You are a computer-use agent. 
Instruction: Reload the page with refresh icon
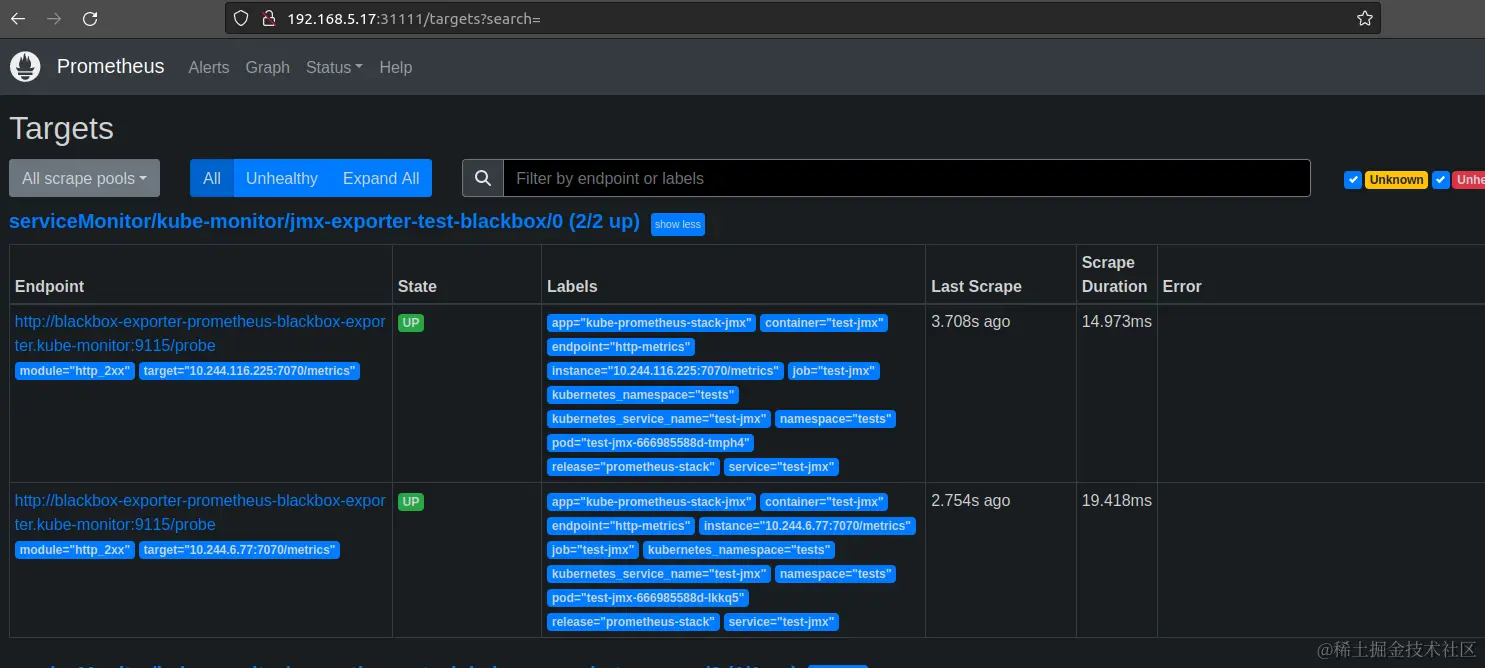point(90,18)
